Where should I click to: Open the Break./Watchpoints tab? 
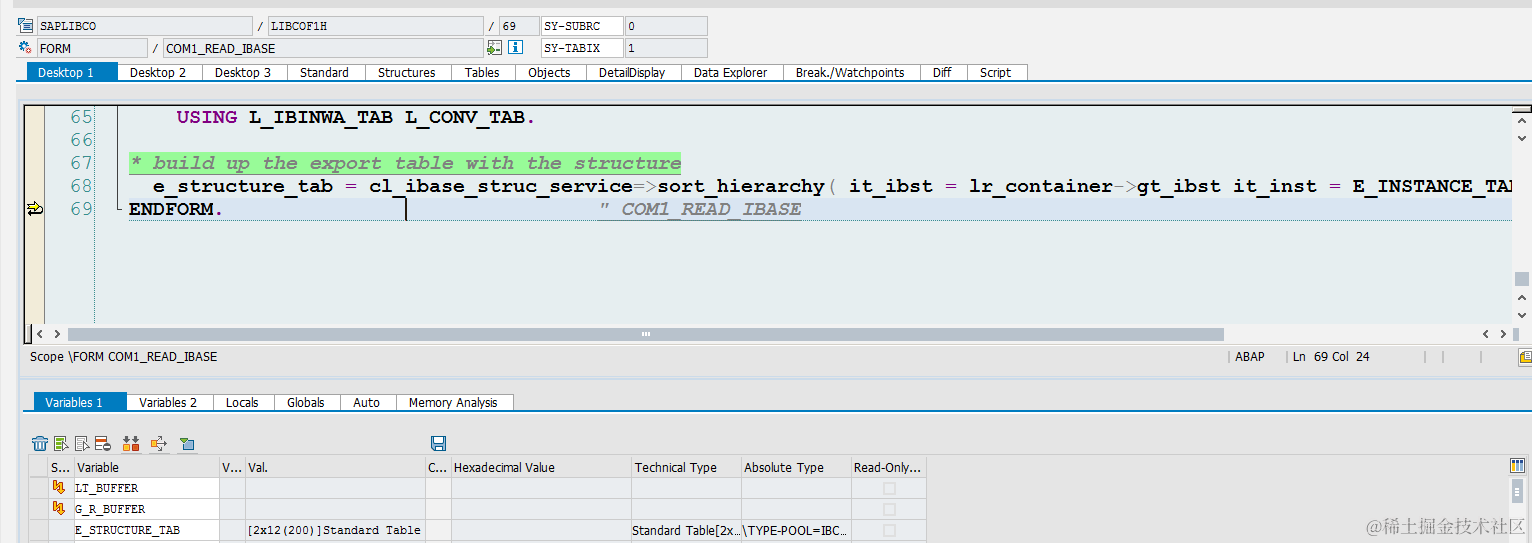point(850,72)
